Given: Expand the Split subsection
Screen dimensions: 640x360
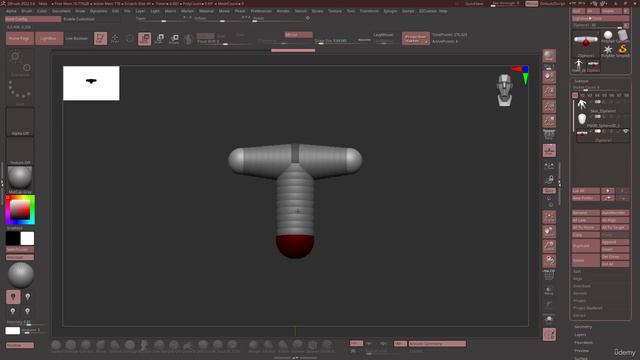Looking at the screenshot, I should click(577, 271).
